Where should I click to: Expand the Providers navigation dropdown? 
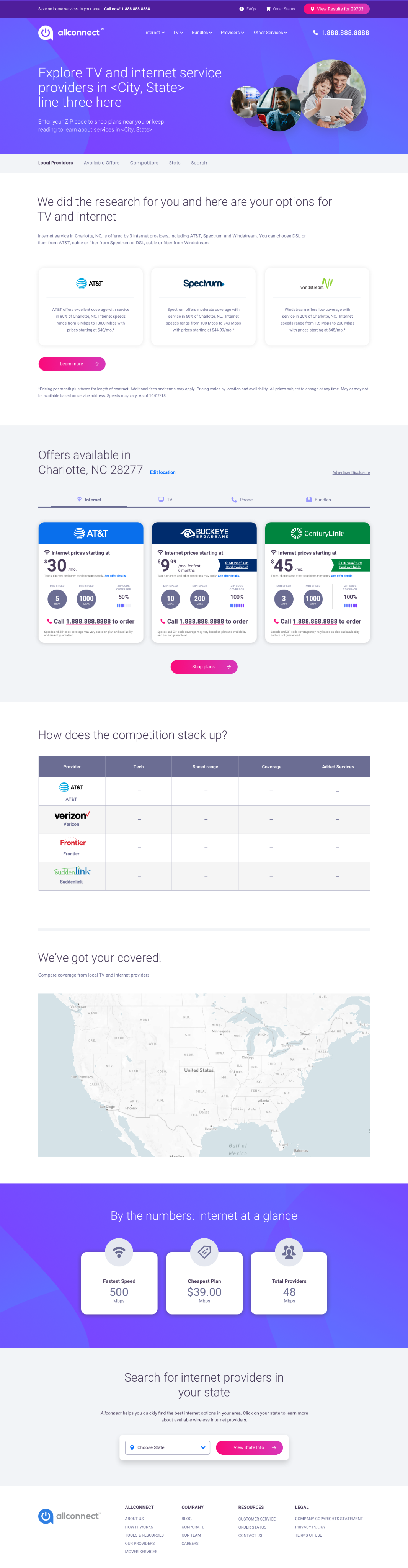tap(232, 33)
